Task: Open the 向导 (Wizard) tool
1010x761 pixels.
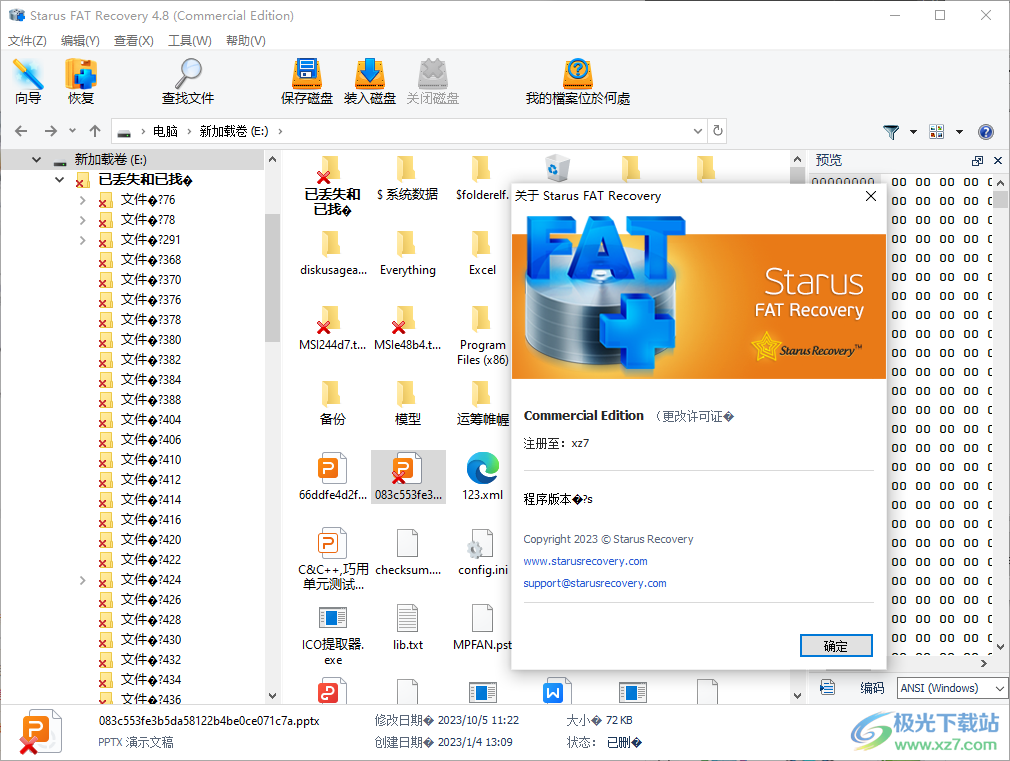Action: [x=27, y=80]
